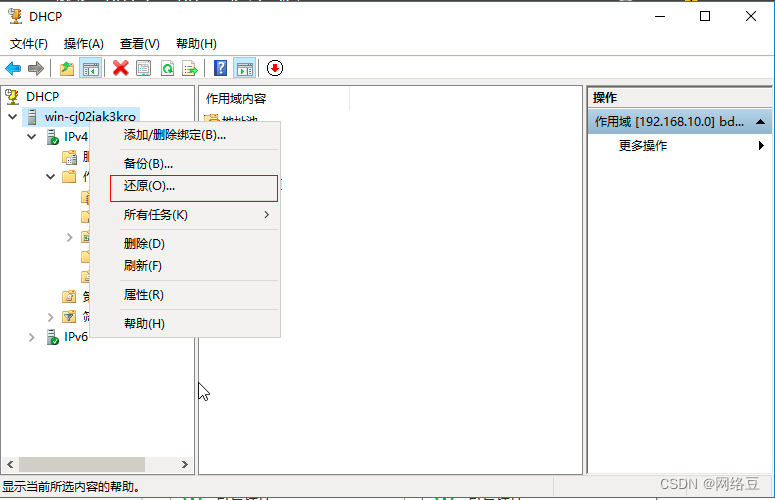
Task: Maximize the DHCP window
Action: click(705, 16)
